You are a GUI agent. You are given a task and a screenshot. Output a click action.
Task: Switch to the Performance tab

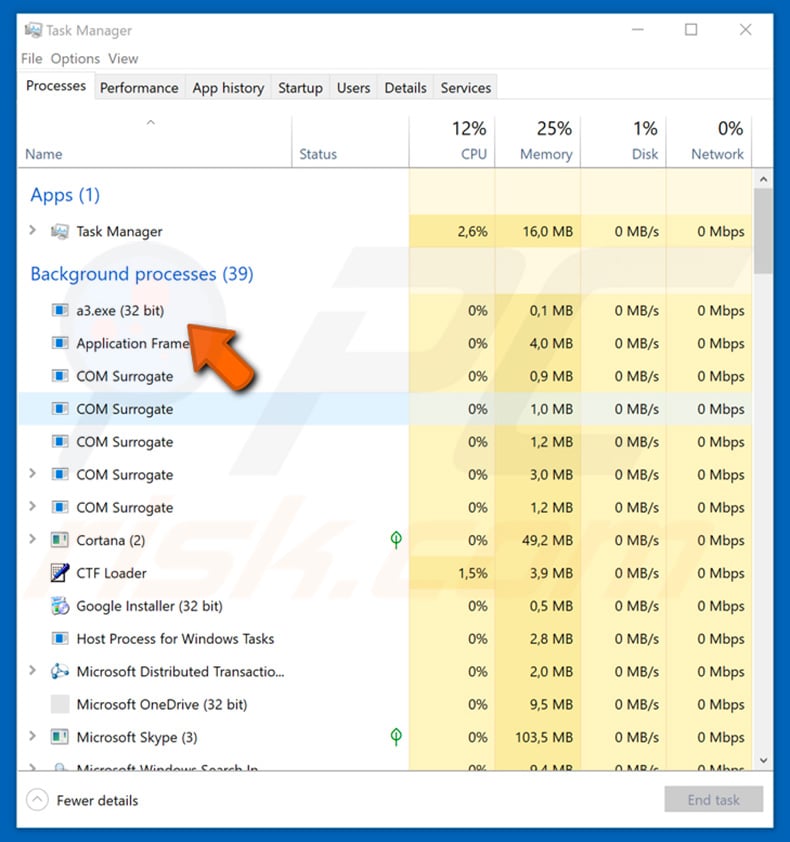[x=139, y=88]
